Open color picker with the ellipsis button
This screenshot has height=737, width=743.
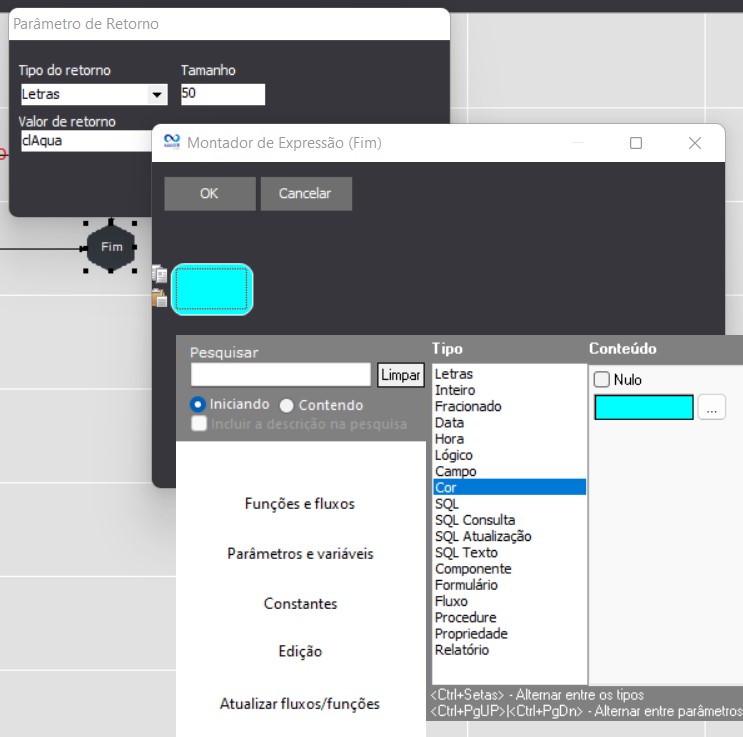click(711, 408)
